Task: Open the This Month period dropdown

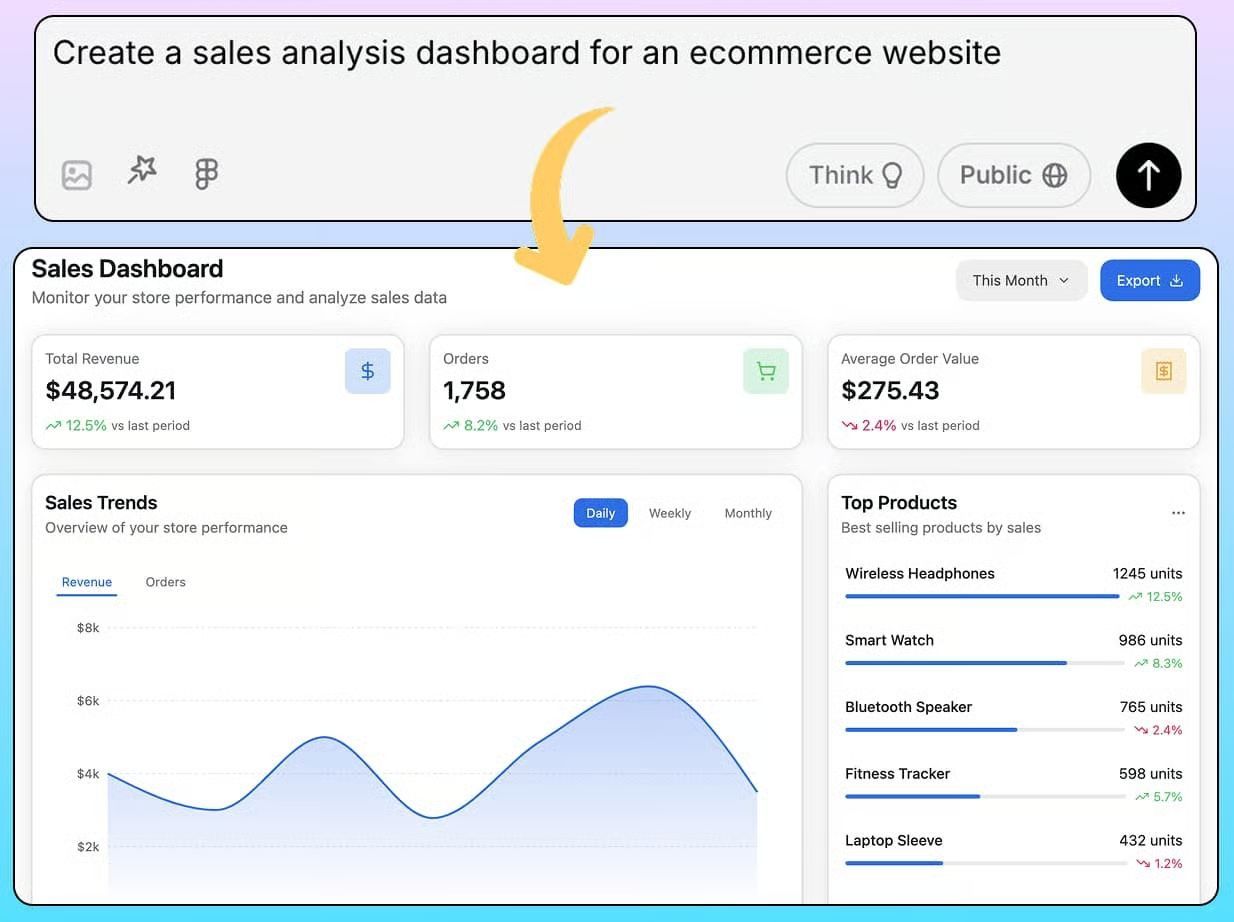Action: [1020, 281]
